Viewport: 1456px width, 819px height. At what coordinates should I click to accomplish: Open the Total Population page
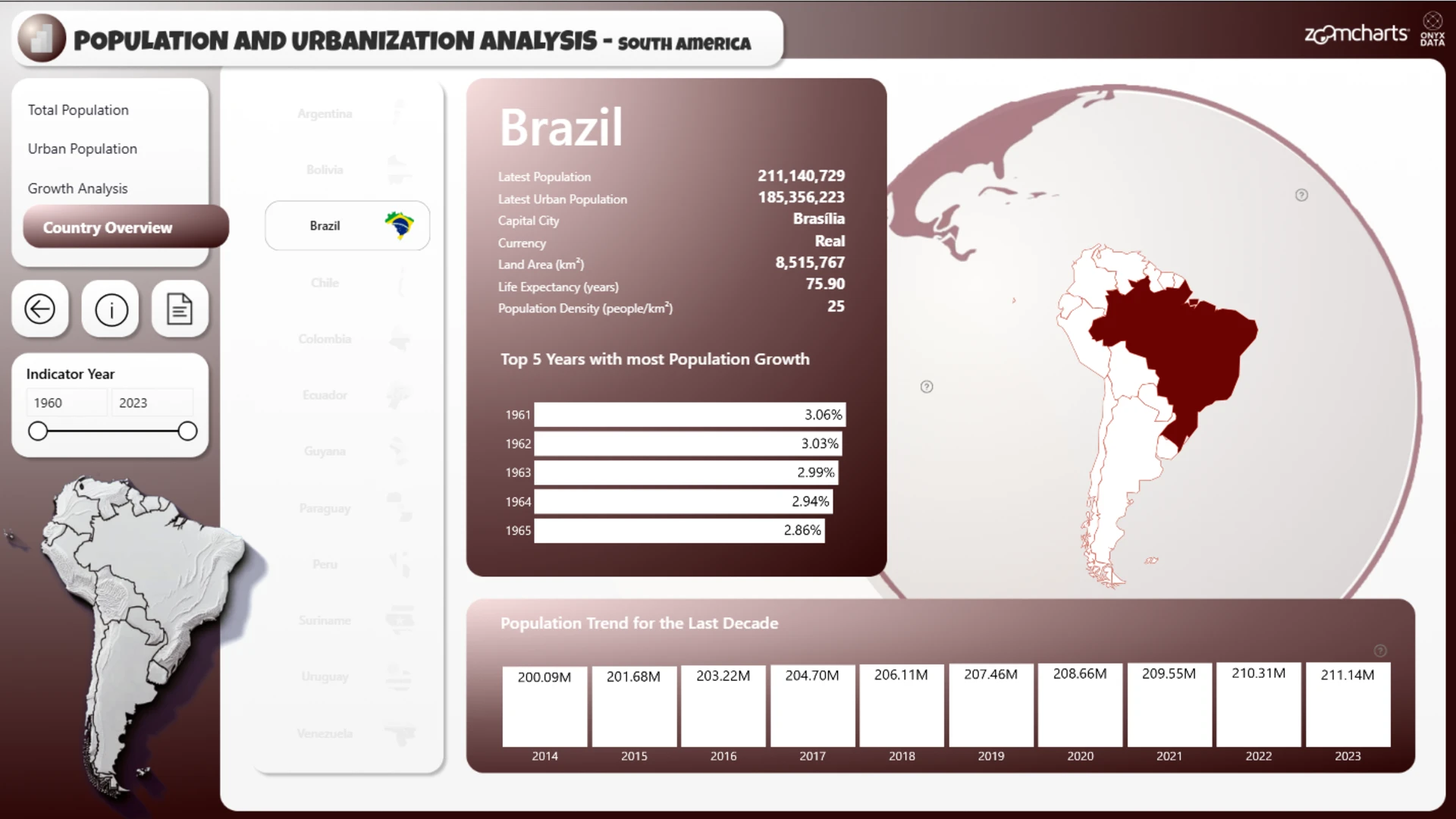(x=78, y=110)
